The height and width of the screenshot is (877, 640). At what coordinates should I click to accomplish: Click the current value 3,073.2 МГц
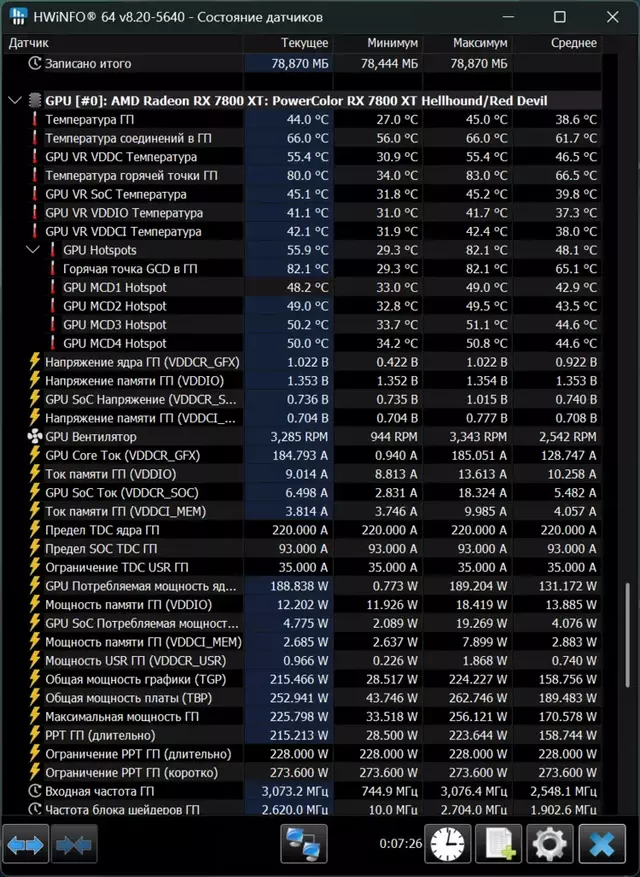[x=295, y=791]
